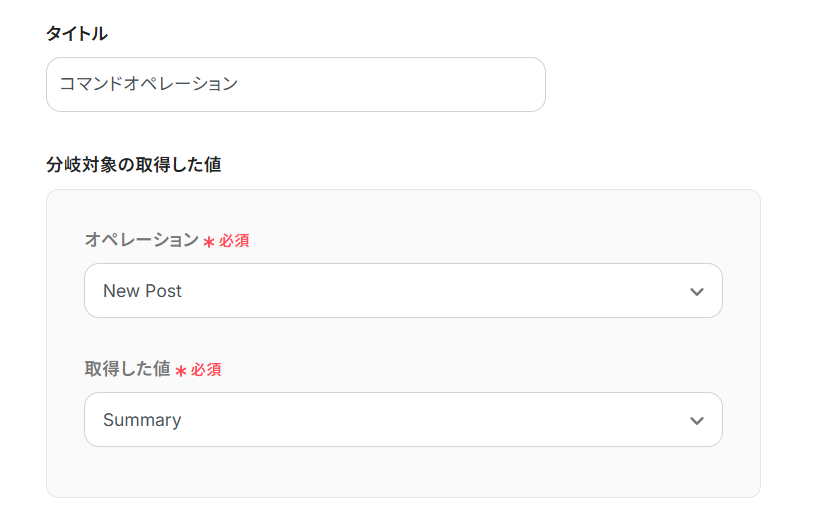The image size is (839, 512).
Task: Open the 取得した値 dropdown
Action: point(402,420)
